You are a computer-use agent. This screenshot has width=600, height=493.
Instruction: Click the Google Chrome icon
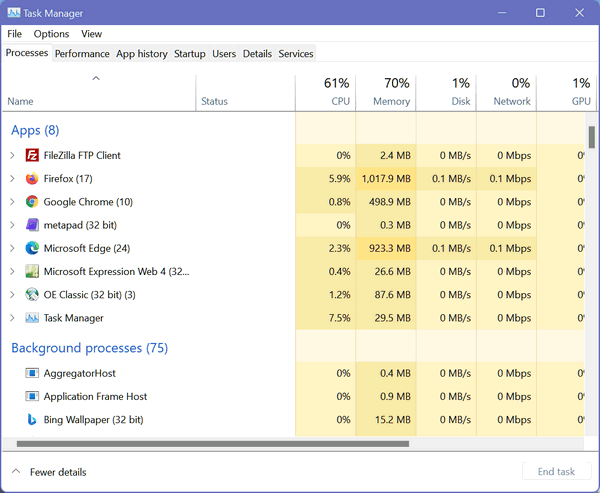[32, 202]
